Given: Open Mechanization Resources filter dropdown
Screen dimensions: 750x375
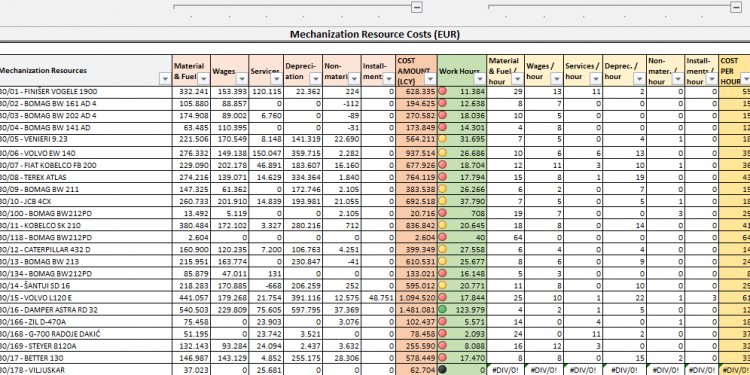Looking at the screenshot, I should (x=165, y=79).
